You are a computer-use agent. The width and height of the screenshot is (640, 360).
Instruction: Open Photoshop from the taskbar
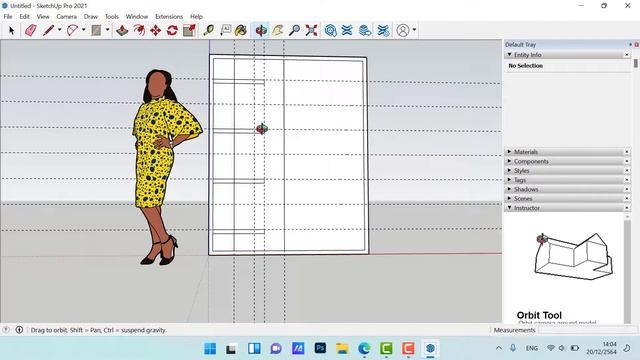(x=320, y=349)
